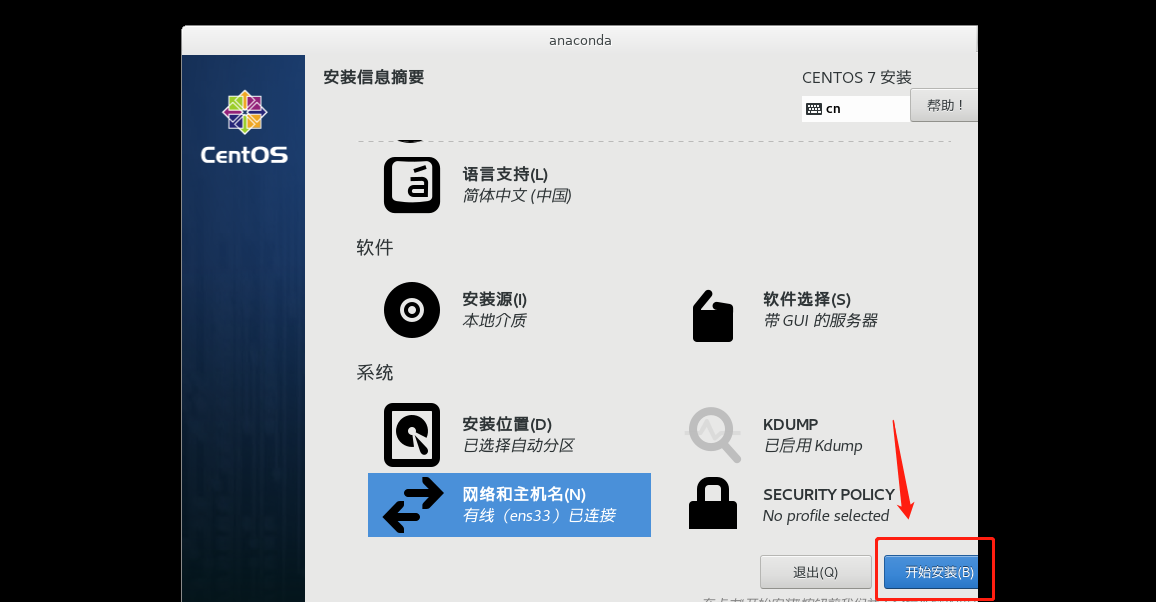The image size is (1156, 602).
Task: Select the cn keyboard layout field
Action: click(855, 108)
